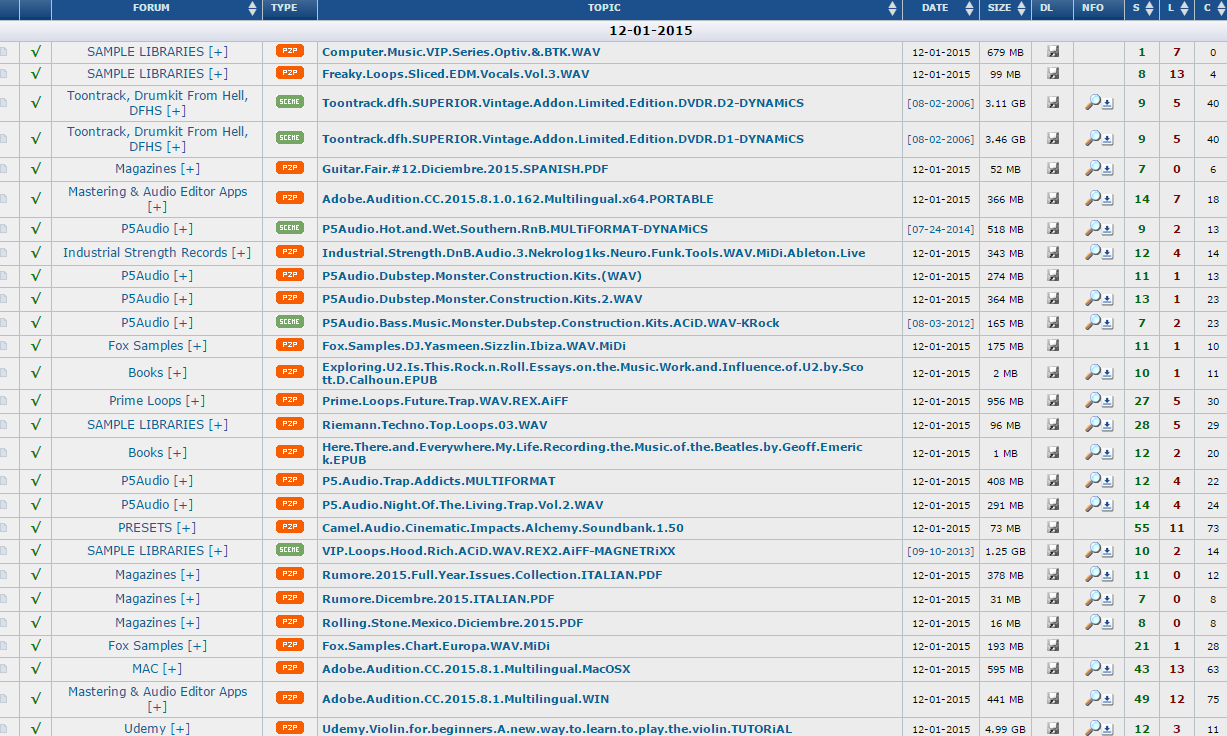Click DL floppy icon for Adobe.Audition MacOSX

pos(1053,669)
